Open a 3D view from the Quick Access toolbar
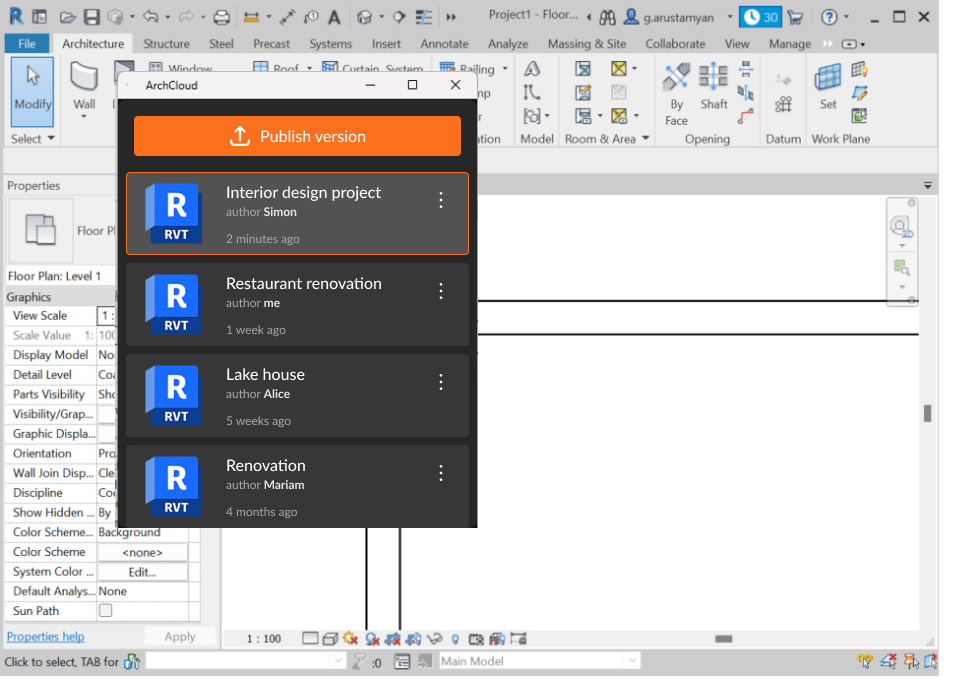The height and width of the screenshot is (687, 954). (365, 16)
